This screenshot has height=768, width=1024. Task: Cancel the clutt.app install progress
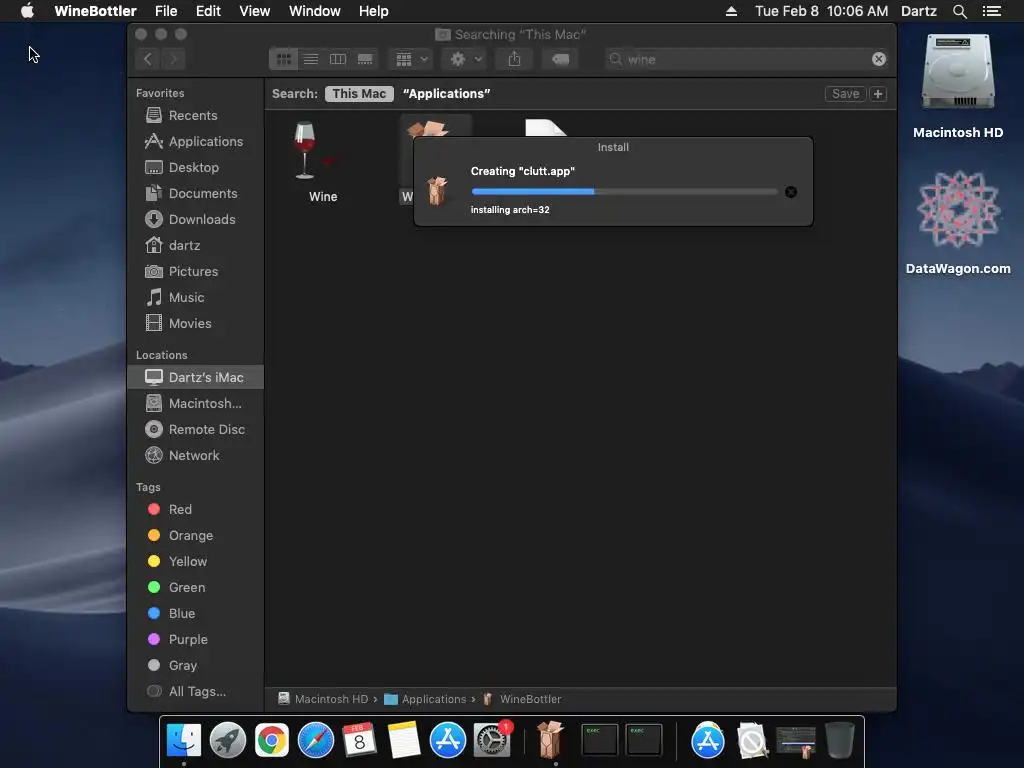point(791,192)
